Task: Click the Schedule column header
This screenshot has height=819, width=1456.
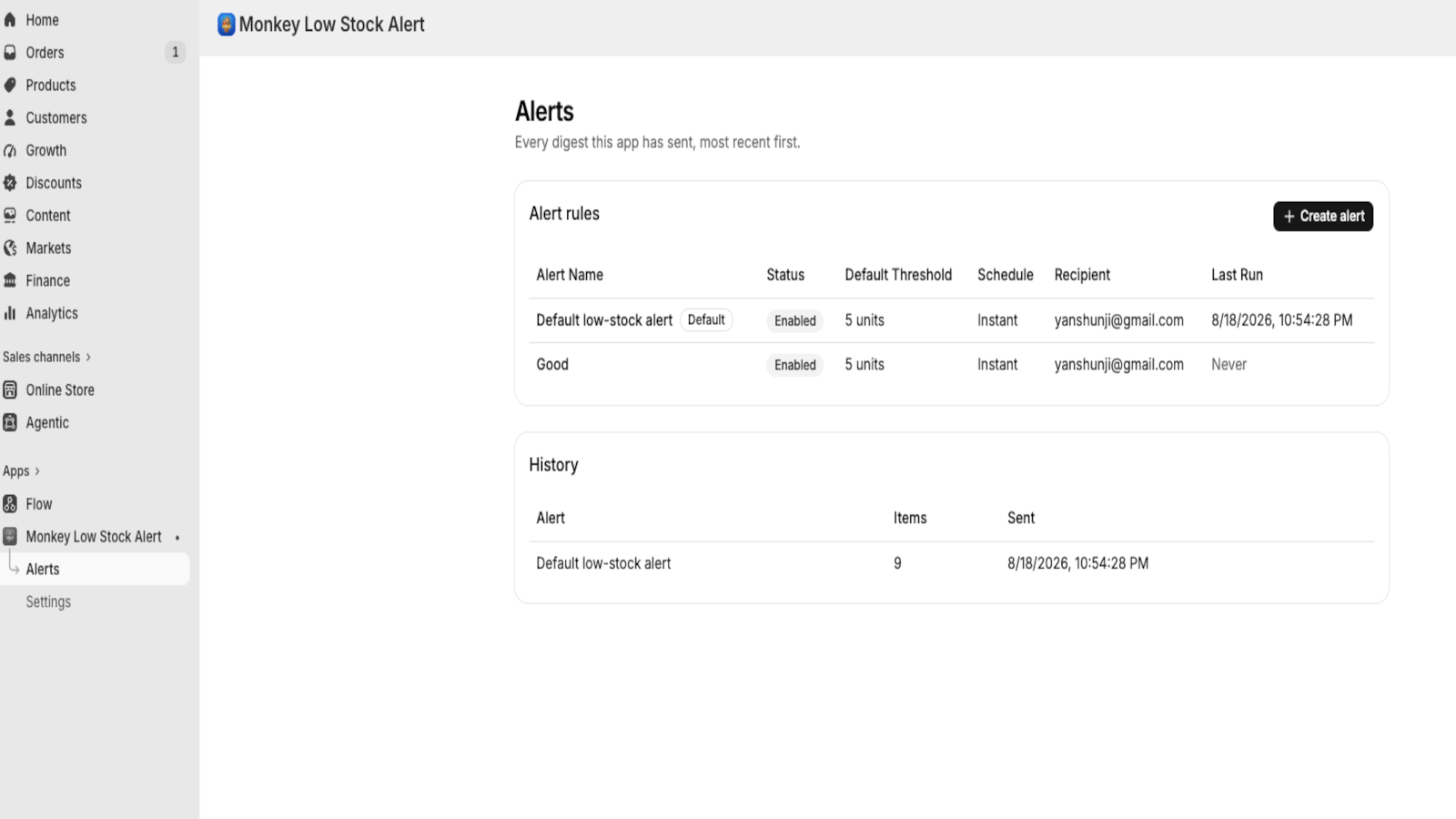Action: [1006, 275]
